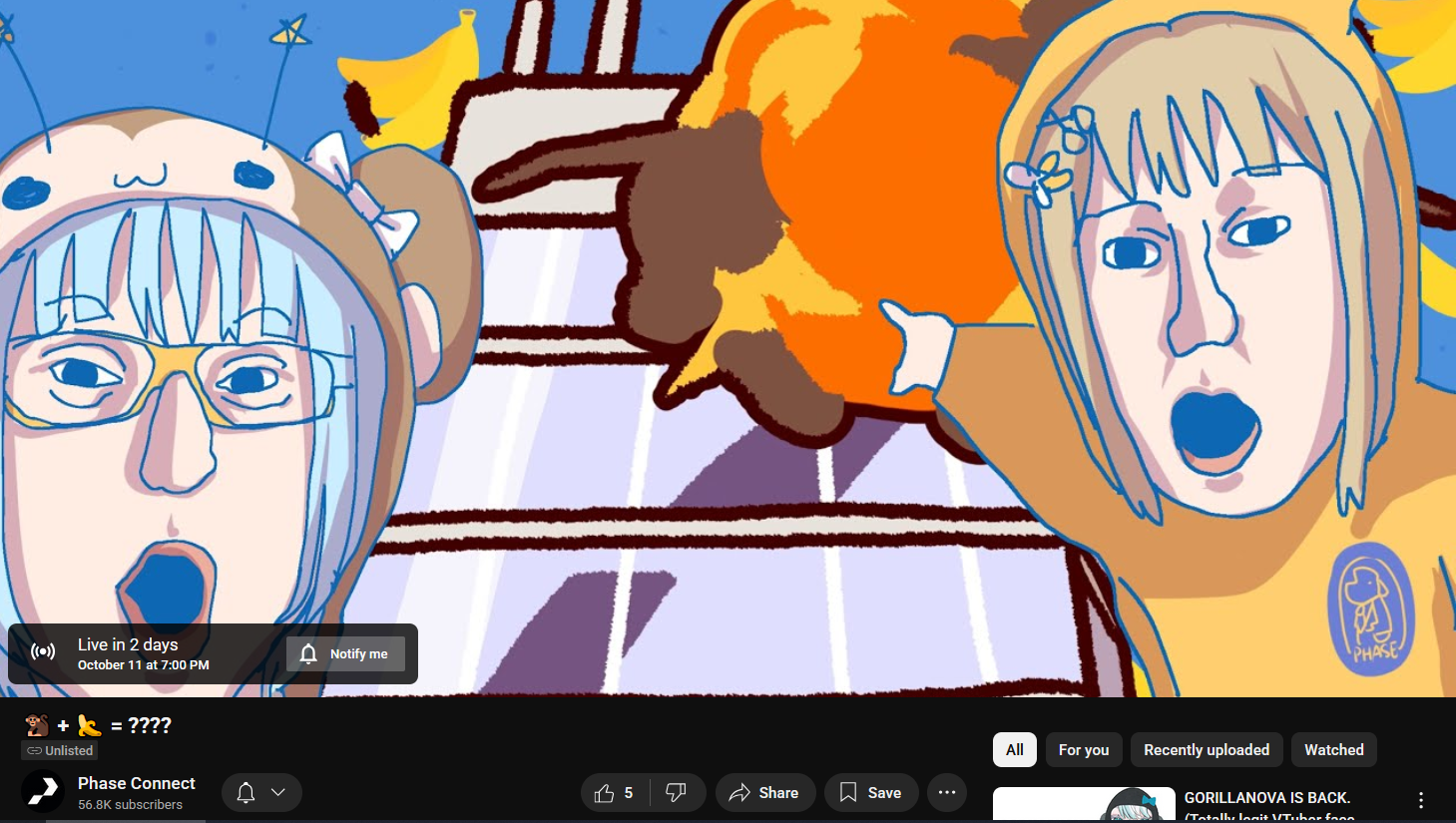This screenshot has height=823, width=1456.
Task: Like the video with thumbs up
Action: (615, 792)
